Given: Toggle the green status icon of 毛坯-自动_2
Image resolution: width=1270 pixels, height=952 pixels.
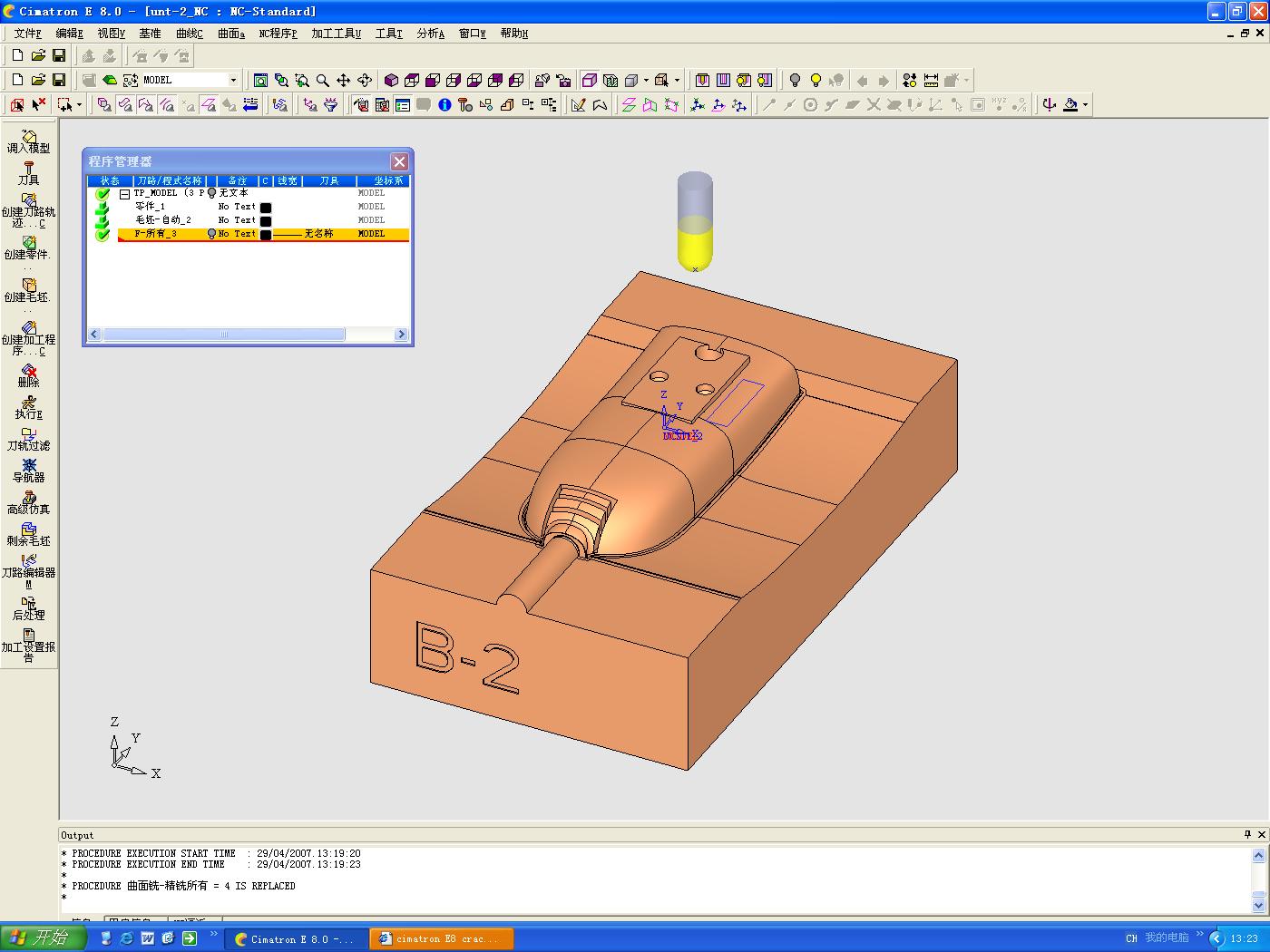Looking at the screenshot, I should click(103, 220).
